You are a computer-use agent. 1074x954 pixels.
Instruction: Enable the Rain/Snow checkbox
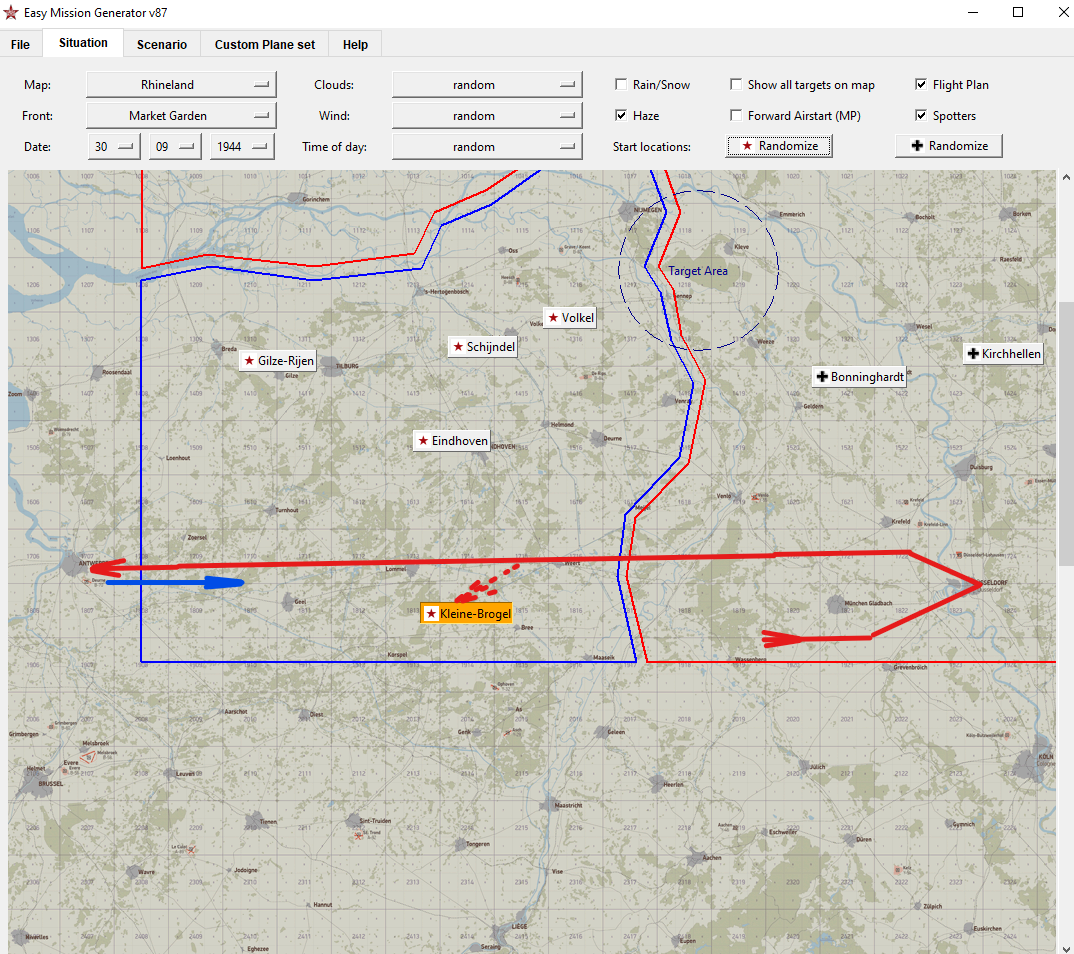click(621, 84)
